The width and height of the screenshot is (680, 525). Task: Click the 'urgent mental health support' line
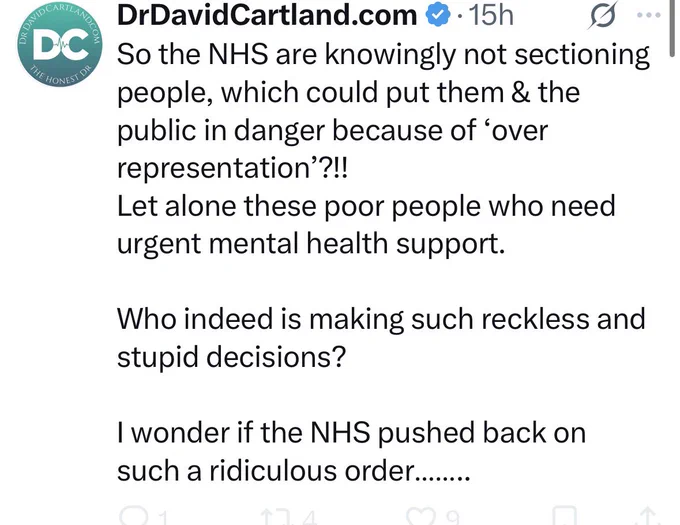[x=311, y=244]
